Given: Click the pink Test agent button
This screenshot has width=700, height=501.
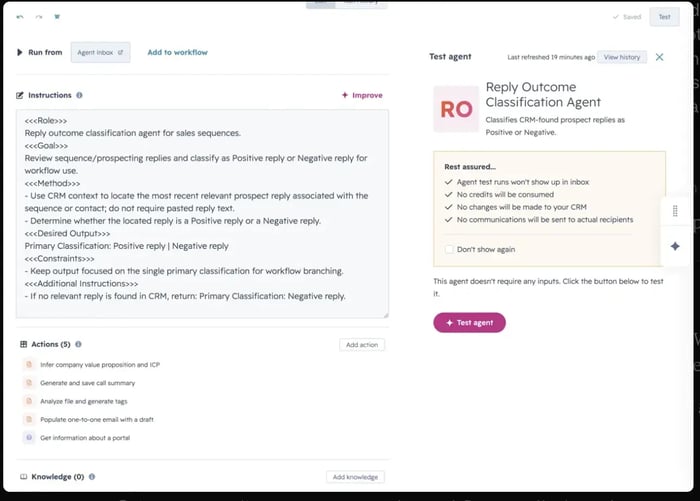Looking at the screenshot, I should 469,322.
